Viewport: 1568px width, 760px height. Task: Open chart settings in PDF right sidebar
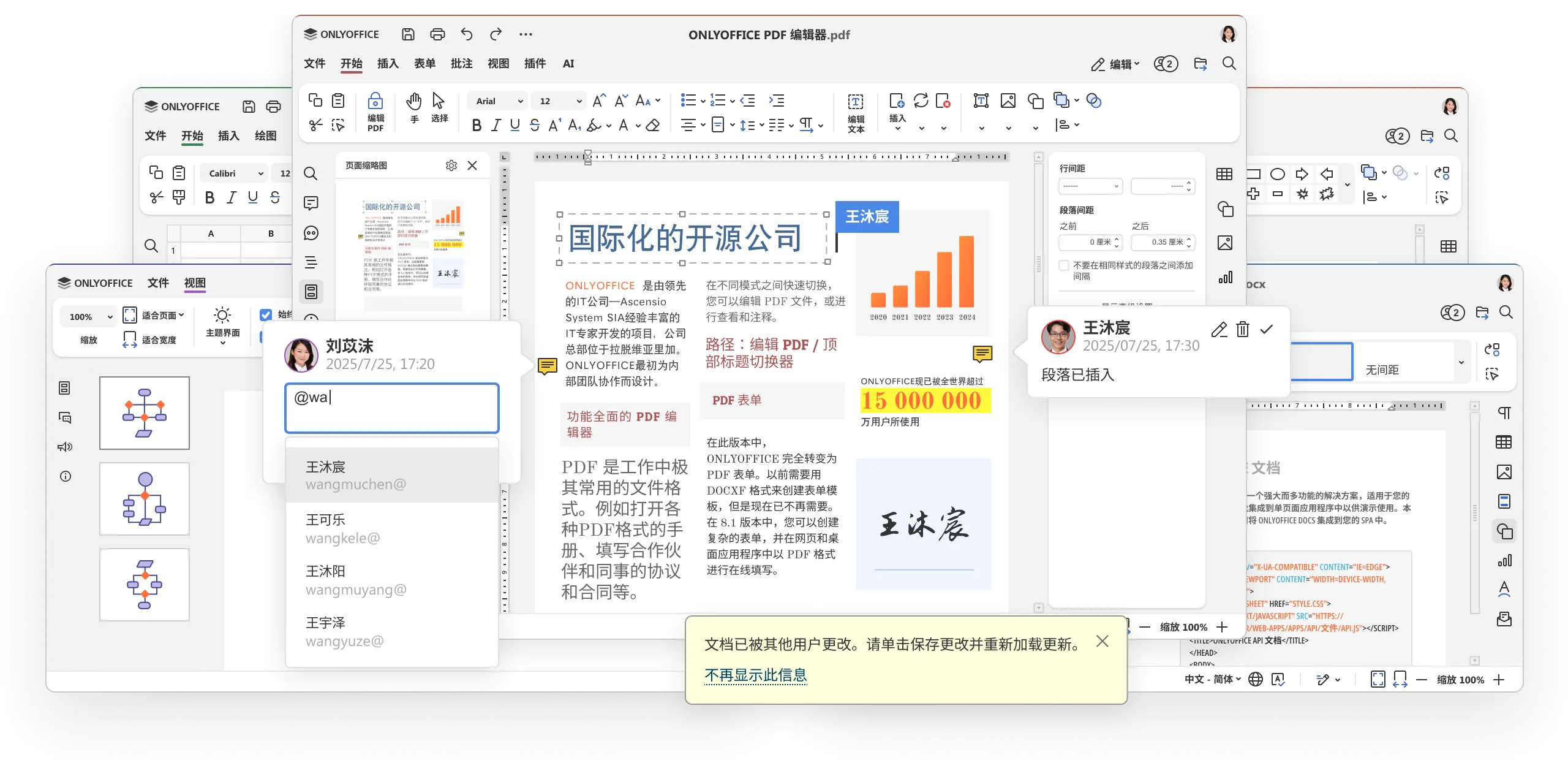click(1226, 278)
